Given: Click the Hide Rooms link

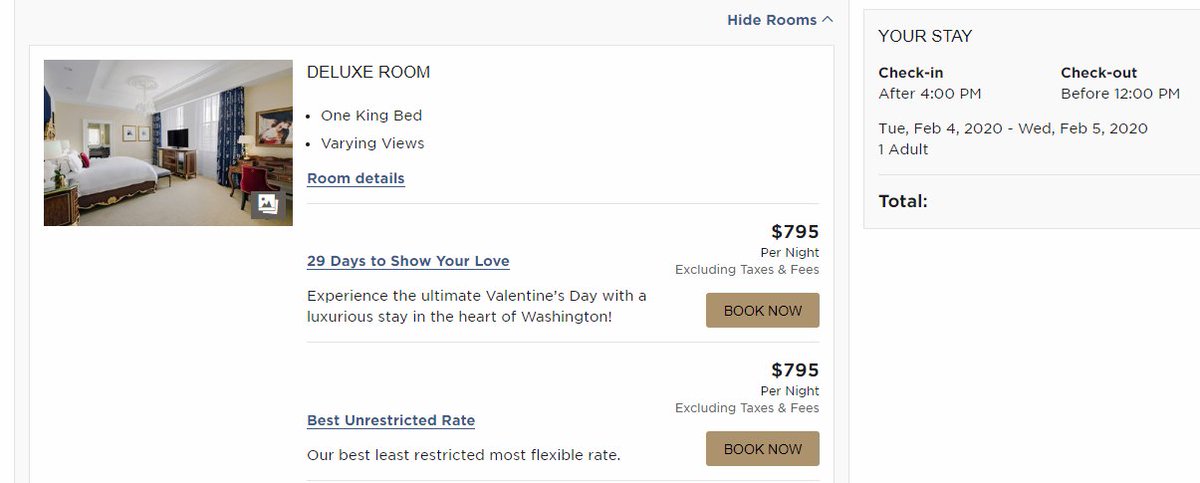Looking at the screenshot, I should tap(771, 20).
